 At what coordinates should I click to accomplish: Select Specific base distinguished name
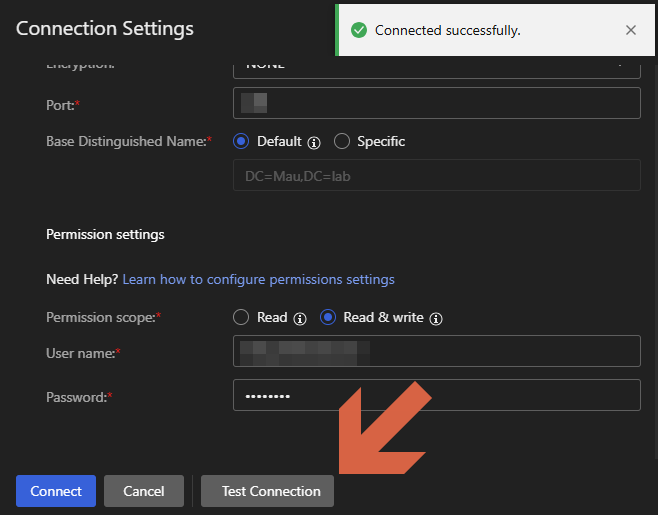point(342,141)
